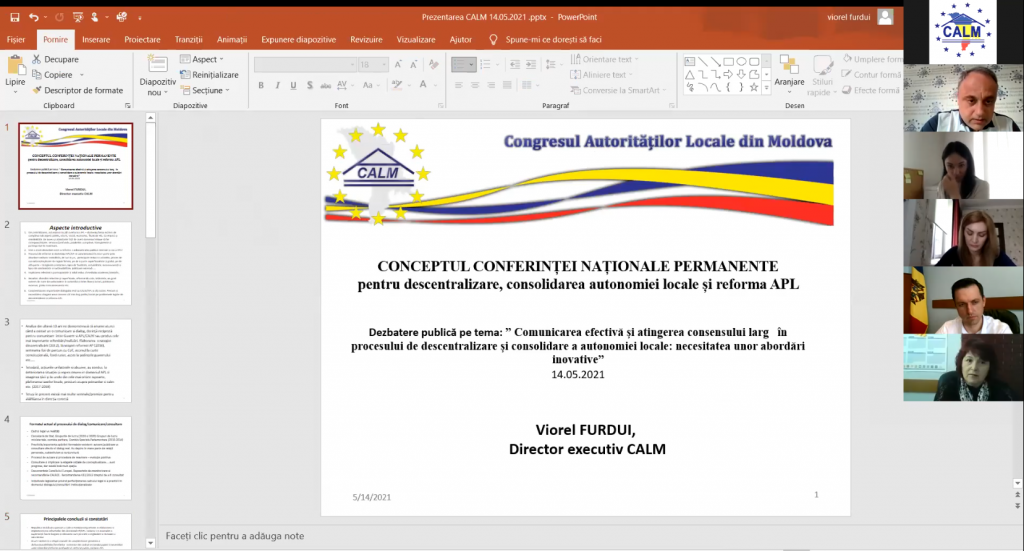Select the star shape in shapes gallery
1024x551 pixels.
[754, 87]
